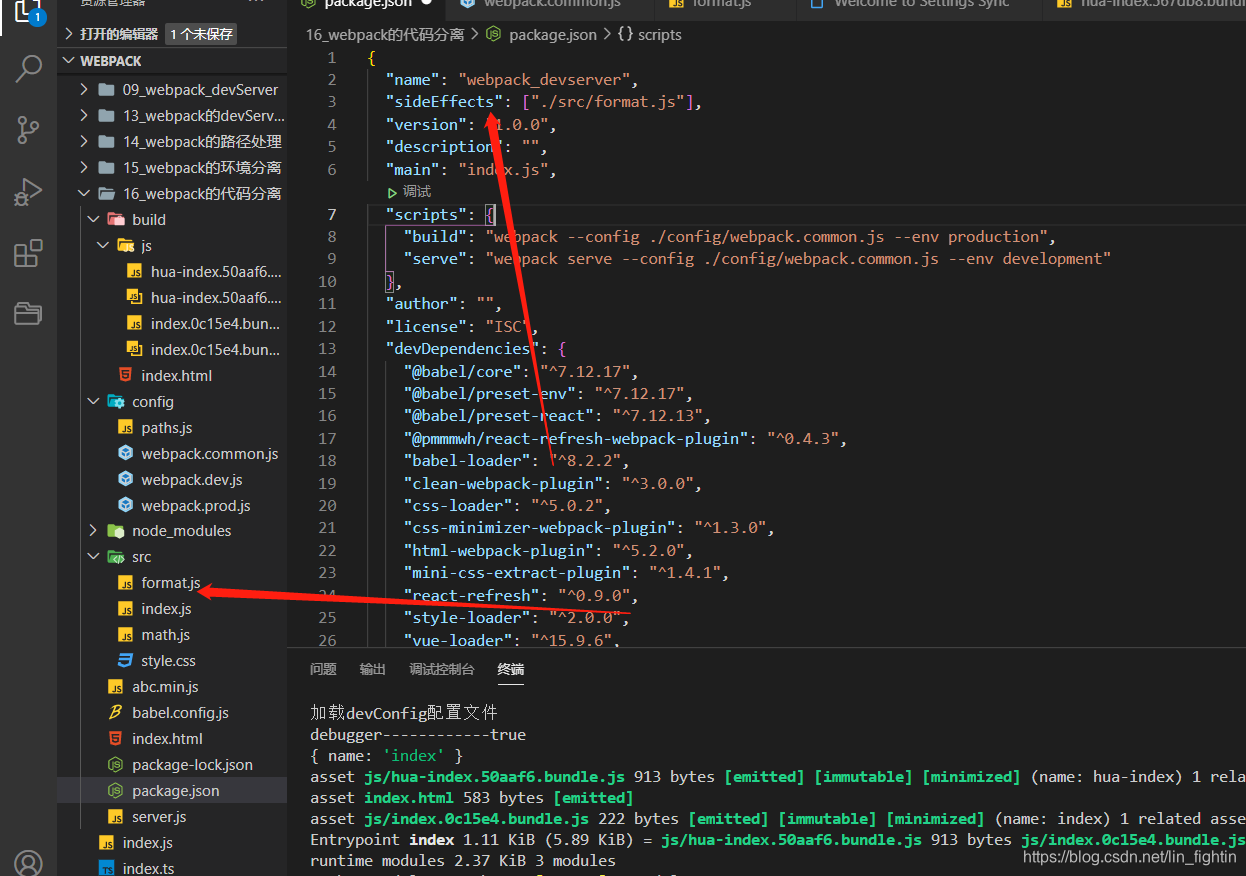Screen dimensions: 1246x876
Task: Click the TS icon next to index.ts
Action: [x=106, y=868]
